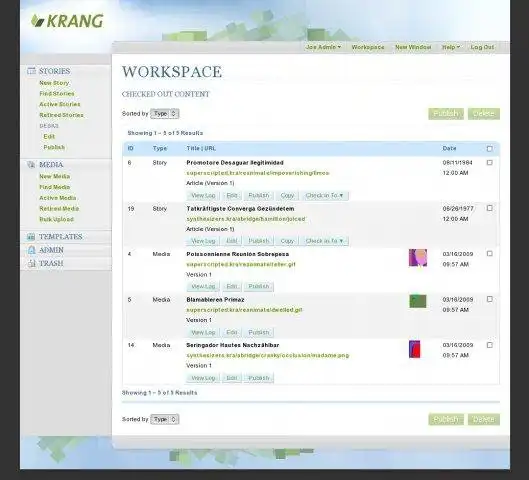Select checkbox for media ID 14
Image resolution: width=529 pixels, height=480 pixels.
point(490,345)
